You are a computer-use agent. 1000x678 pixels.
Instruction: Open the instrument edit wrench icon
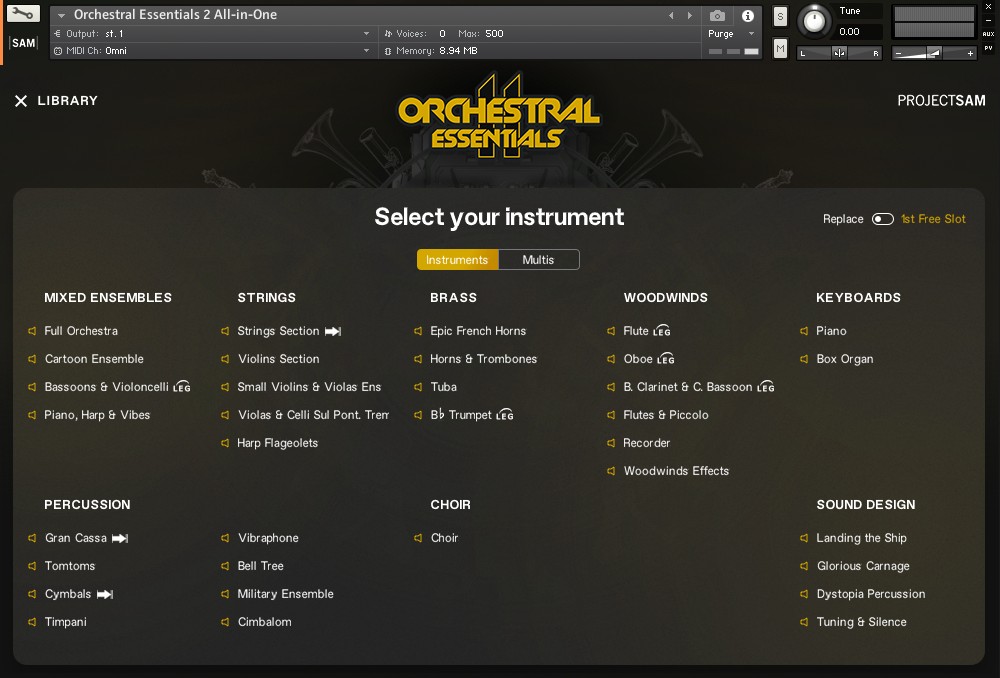(x=24, y=14)
